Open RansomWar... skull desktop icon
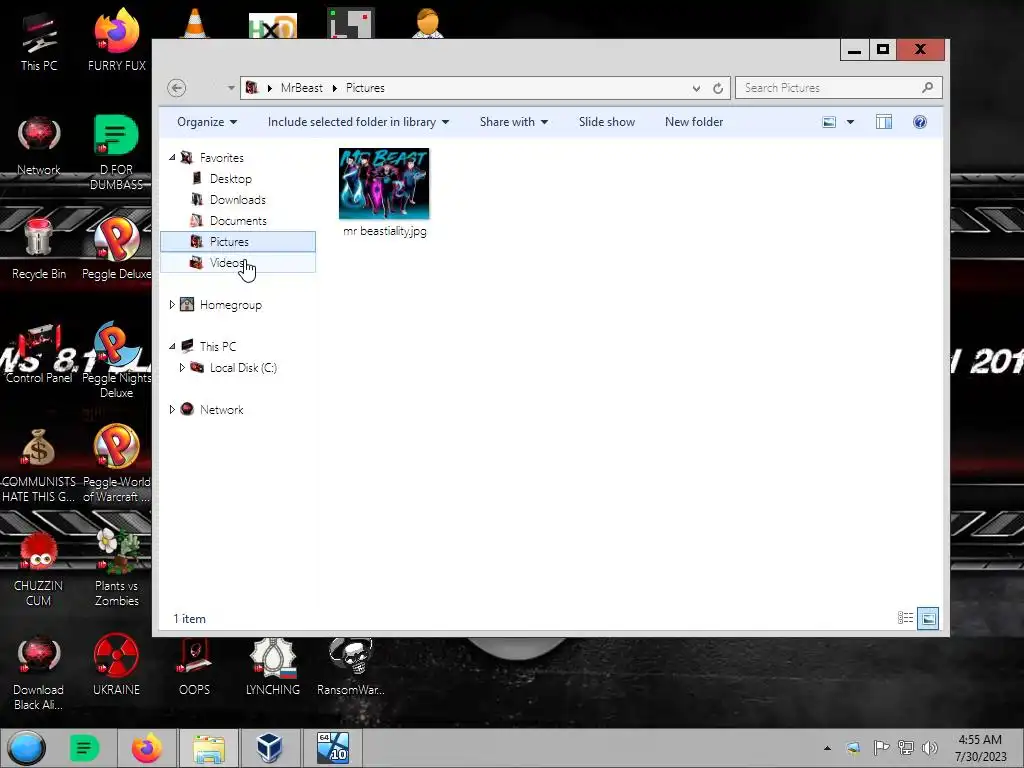Screen dimensions: 1024x768 tap(351, 666)
